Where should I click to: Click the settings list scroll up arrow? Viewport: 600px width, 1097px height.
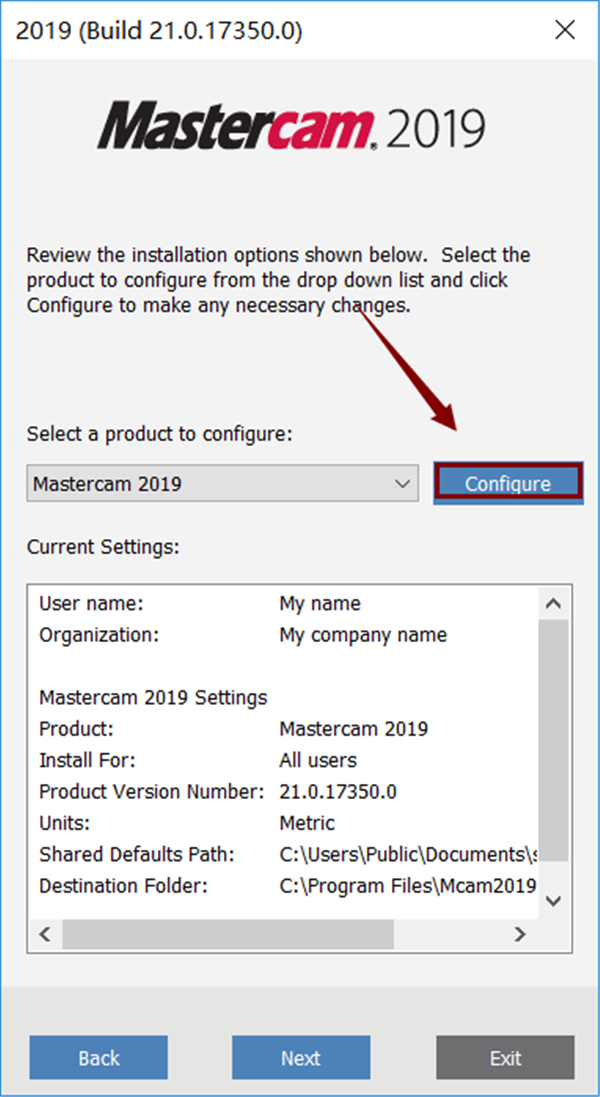[x=553, y=603]
